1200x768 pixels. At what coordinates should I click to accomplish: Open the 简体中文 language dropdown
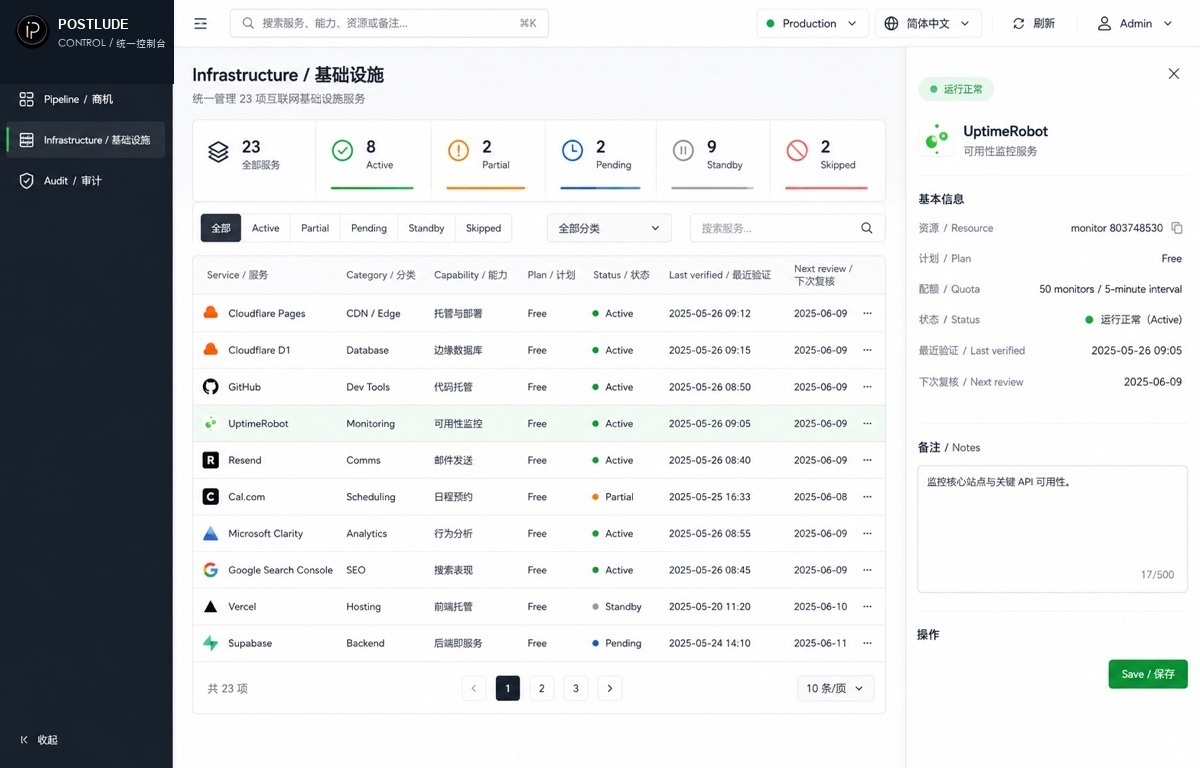pos(928,23)
